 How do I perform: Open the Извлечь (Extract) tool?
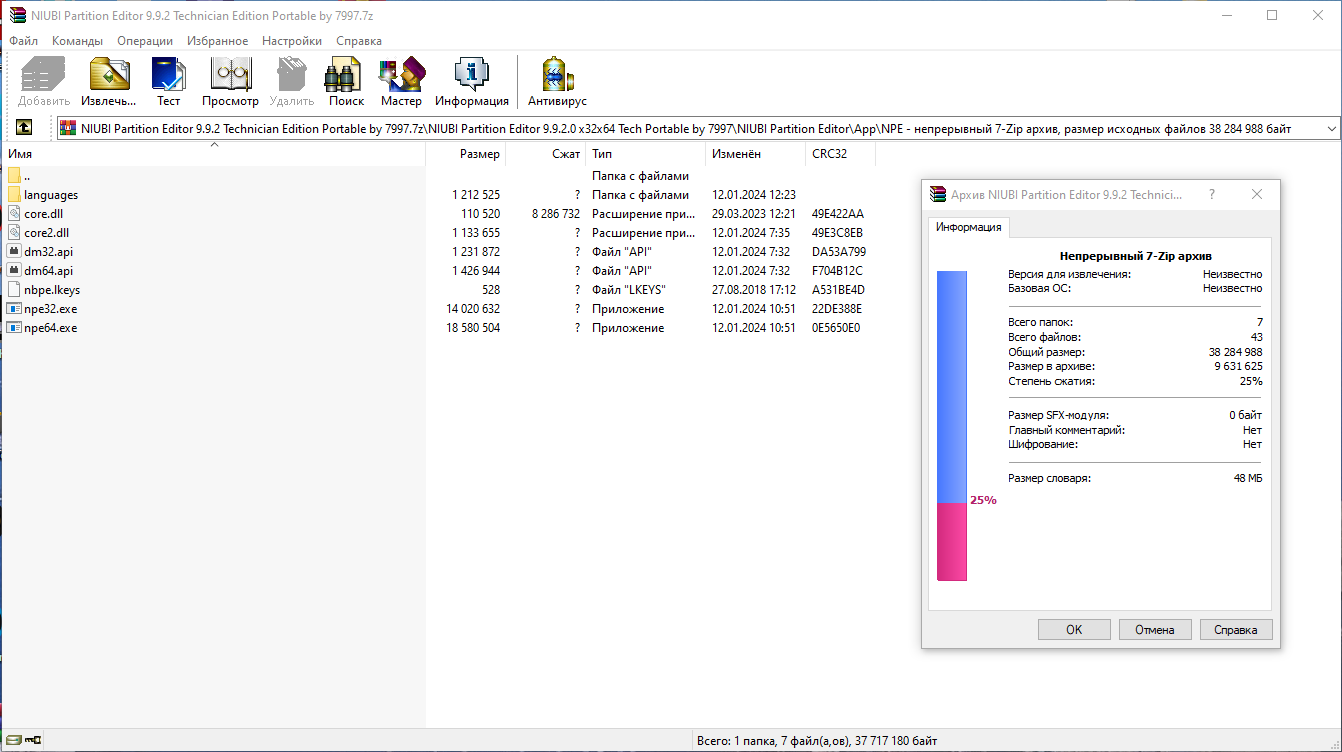point(107,80)
